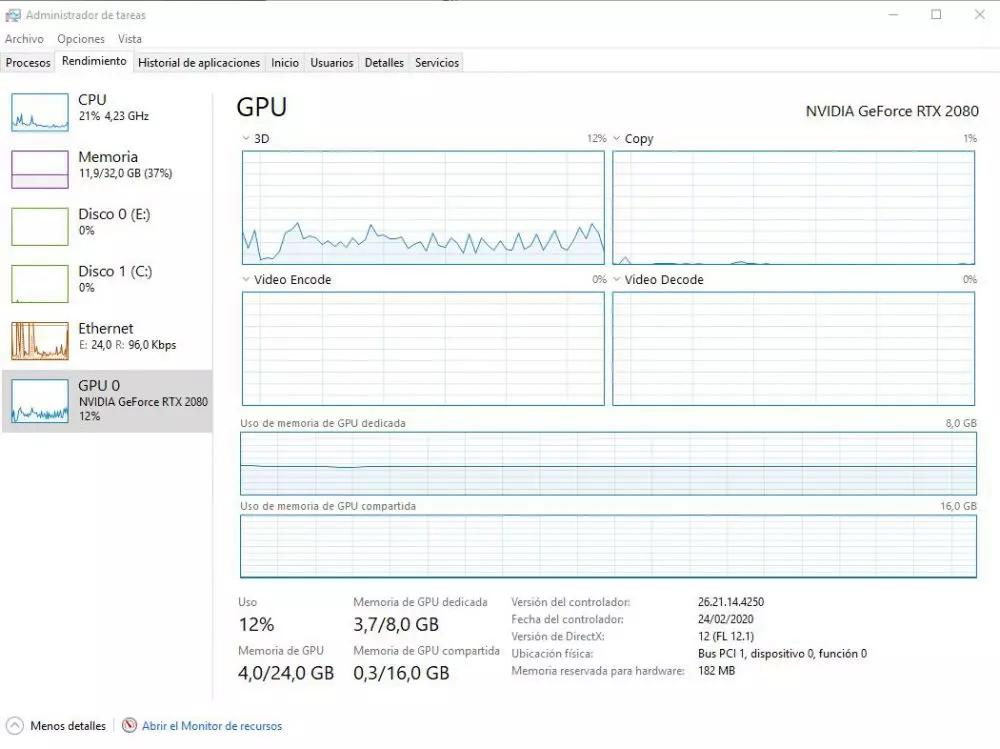1000x749 pixels.
Task: Click the Menos detalles button
Action: [68, 726]
